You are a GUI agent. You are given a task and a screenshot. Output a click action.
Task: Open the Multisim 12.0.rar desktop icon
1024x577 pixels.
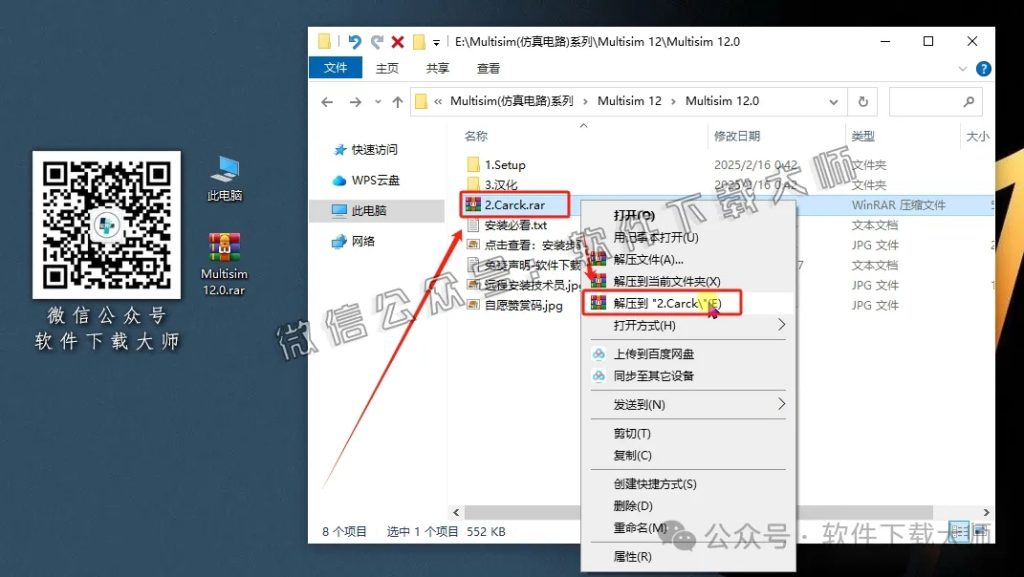point(222,247)
